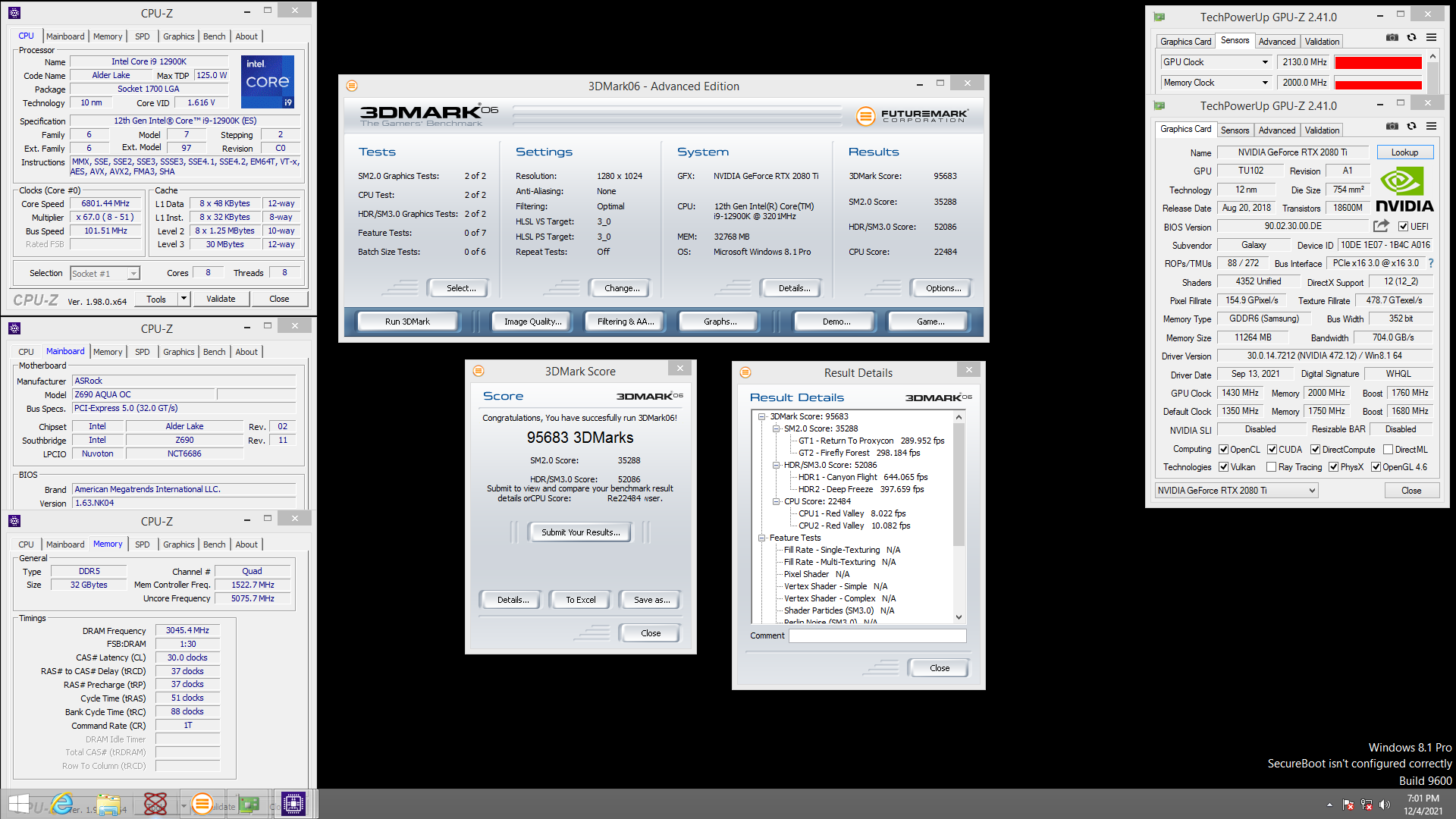Click the Image Quality button
This screenshot has height=819, width=1456.
pyautogui.click(x=532, y=322)
